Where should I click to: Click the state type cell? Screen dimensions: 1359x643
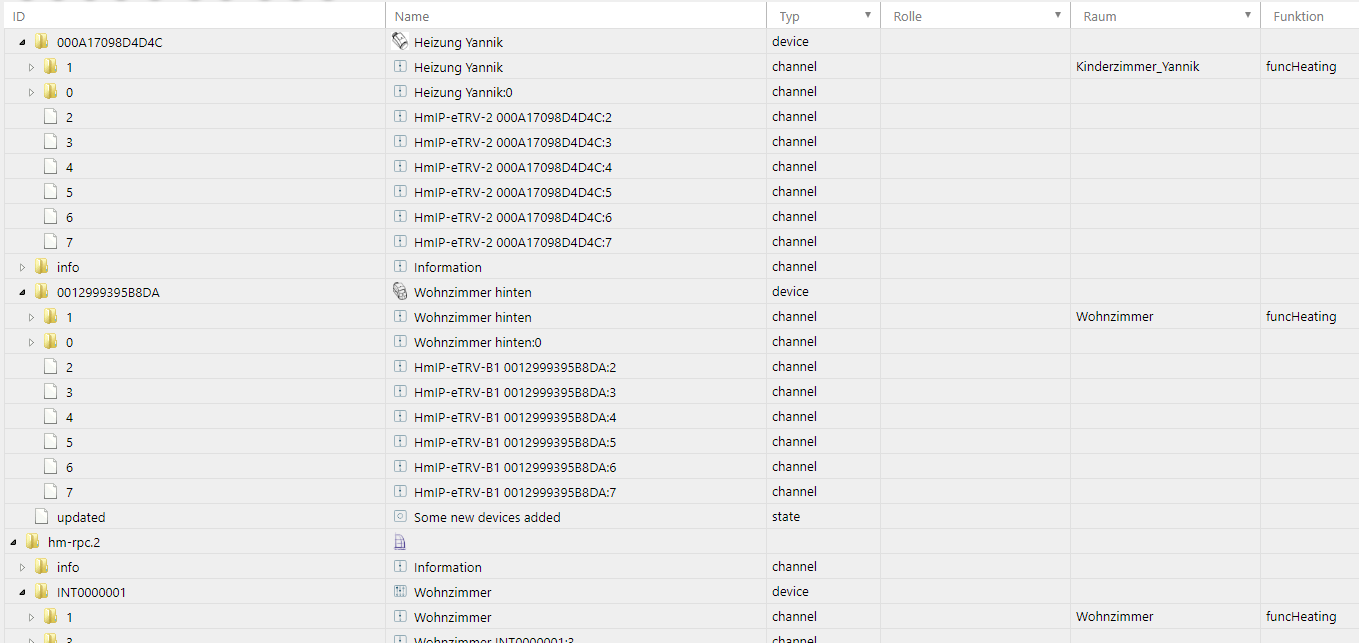pyautogui.click(x=823, y=517)
